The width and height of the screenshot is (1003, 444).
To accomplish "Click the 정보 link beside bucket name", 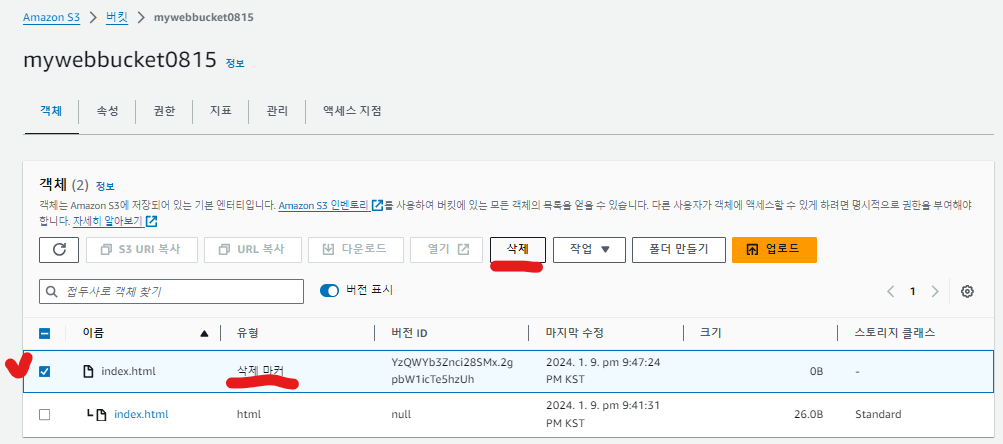I will click(x=235, y=63).
